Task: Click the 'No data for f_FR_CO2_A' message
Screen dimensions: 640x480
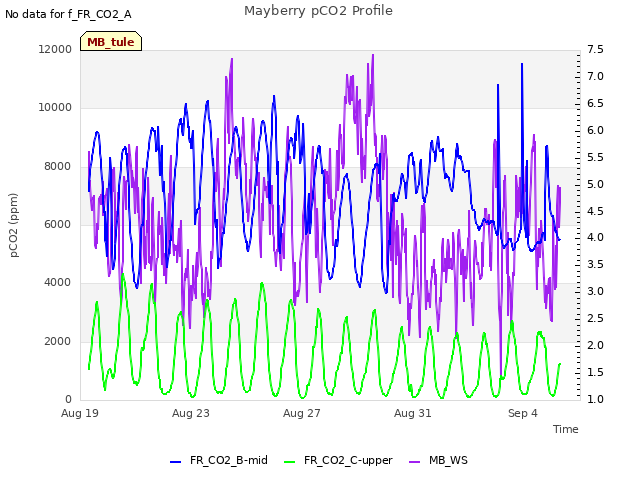Action: tap(68, 14)
